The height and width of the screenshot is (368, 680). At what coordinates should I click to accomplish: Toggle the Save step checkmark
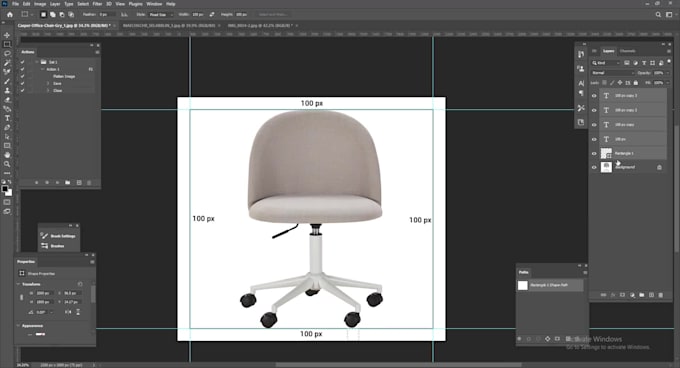(x=23, y=83)
